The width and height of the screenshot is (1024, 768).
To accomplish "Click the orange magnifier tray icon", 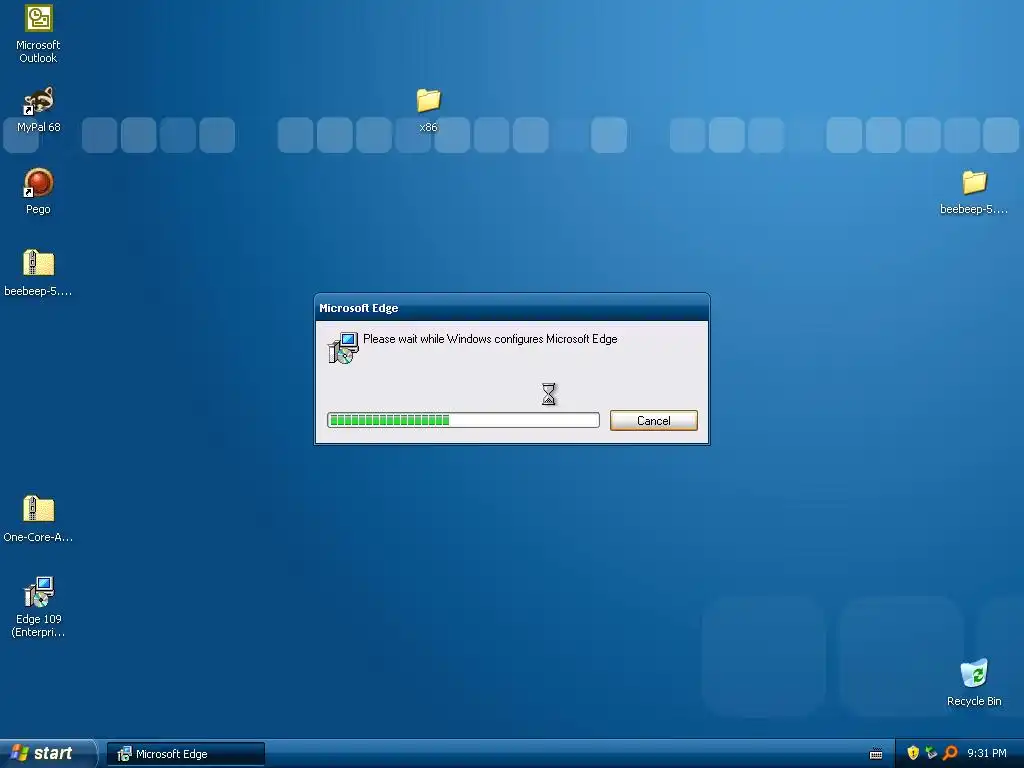I will (x=950, y=753).
